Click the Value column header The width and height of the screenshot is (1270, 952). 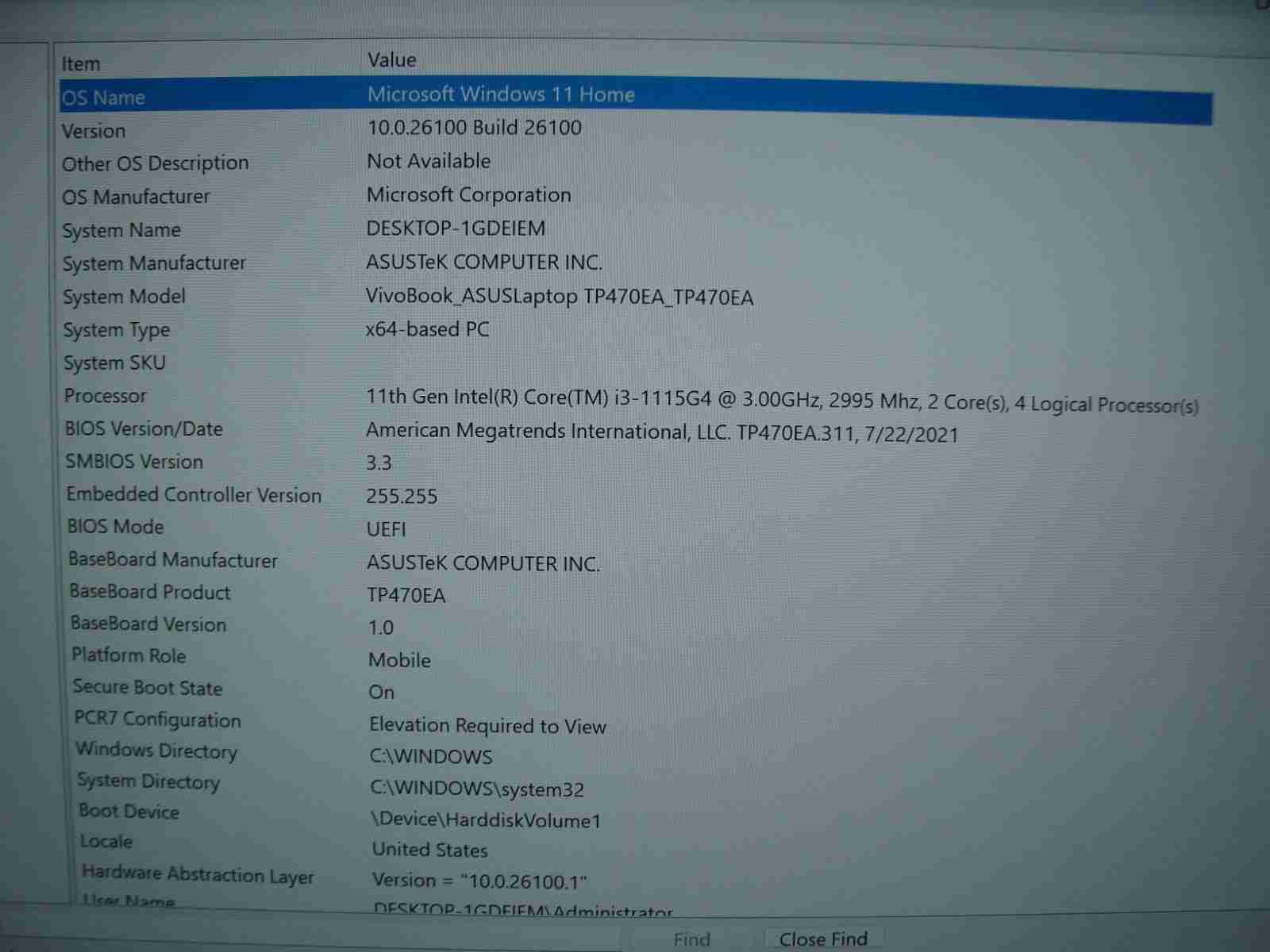(x=391, y=60)
